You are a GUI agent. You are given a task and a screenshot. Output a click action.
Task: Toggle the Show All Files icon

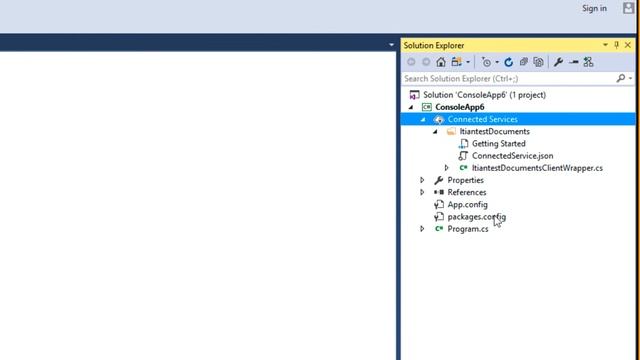click(539, 62)
